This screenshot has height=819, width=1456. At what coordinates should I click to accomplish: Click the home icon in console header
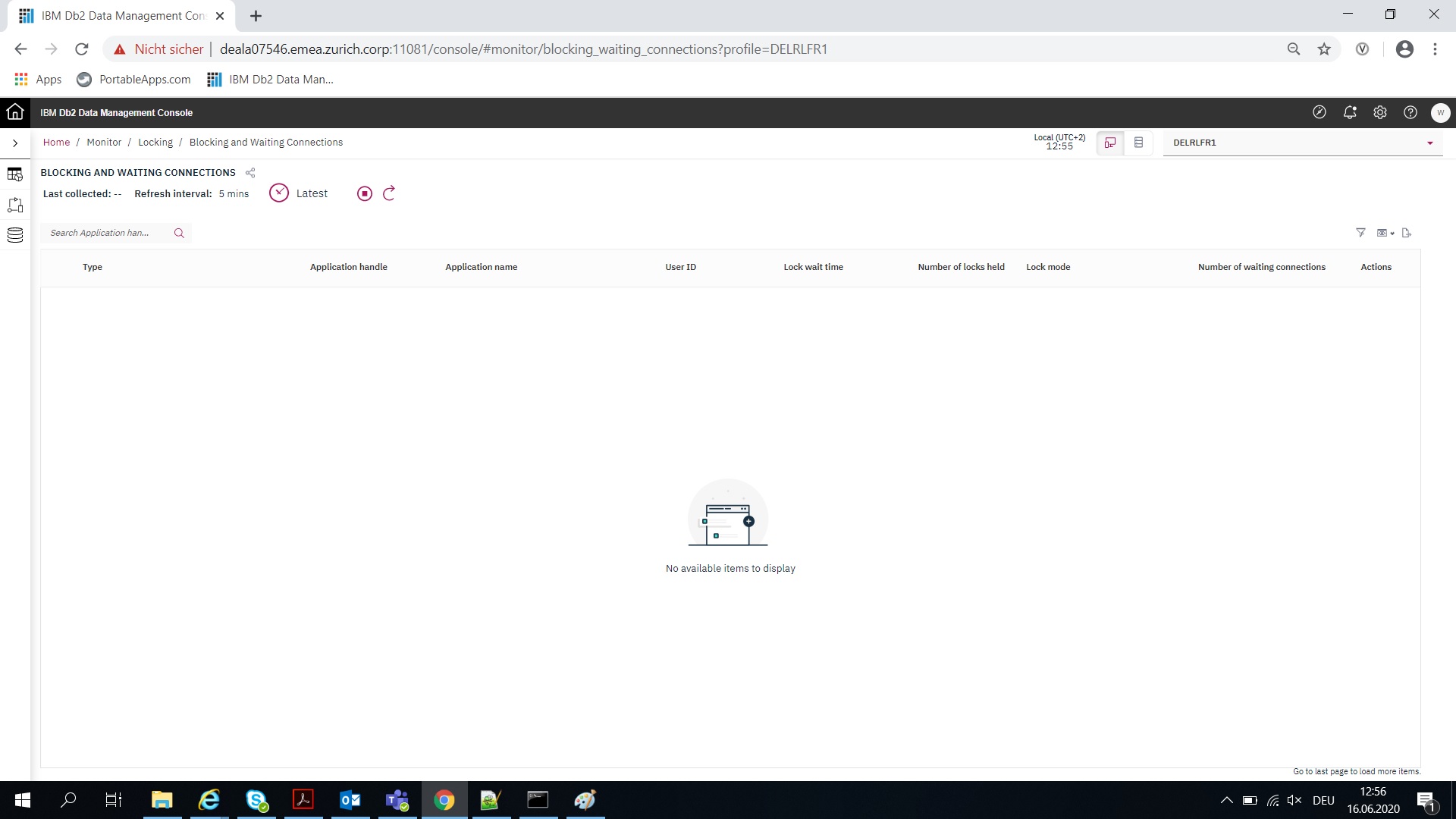click(15, 112)
